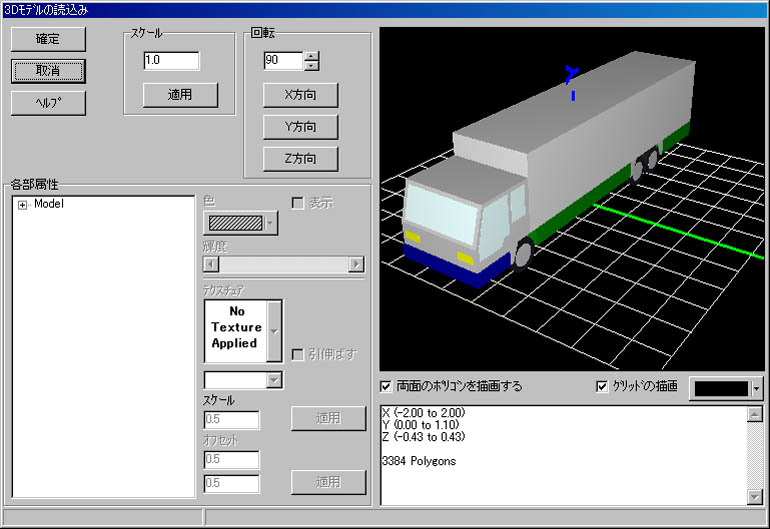Click the 3Dﾓﾃﾞﾙの読込み title bar
Screen dimensions: 770x529
(x=385, y=10)
